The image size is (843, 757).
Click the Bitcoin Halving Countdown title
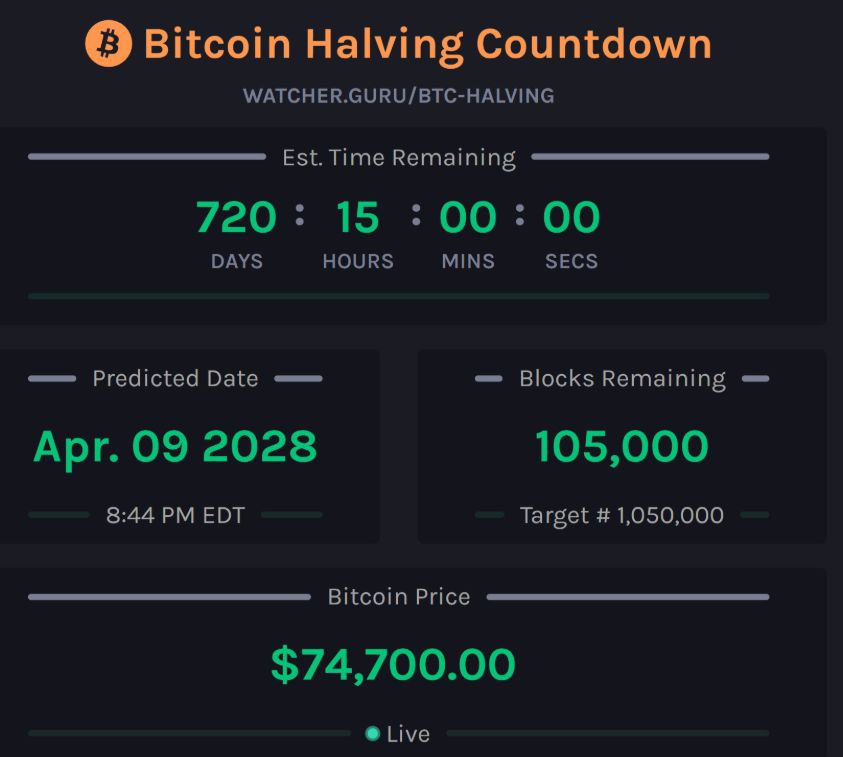click(x=427, y=45)
